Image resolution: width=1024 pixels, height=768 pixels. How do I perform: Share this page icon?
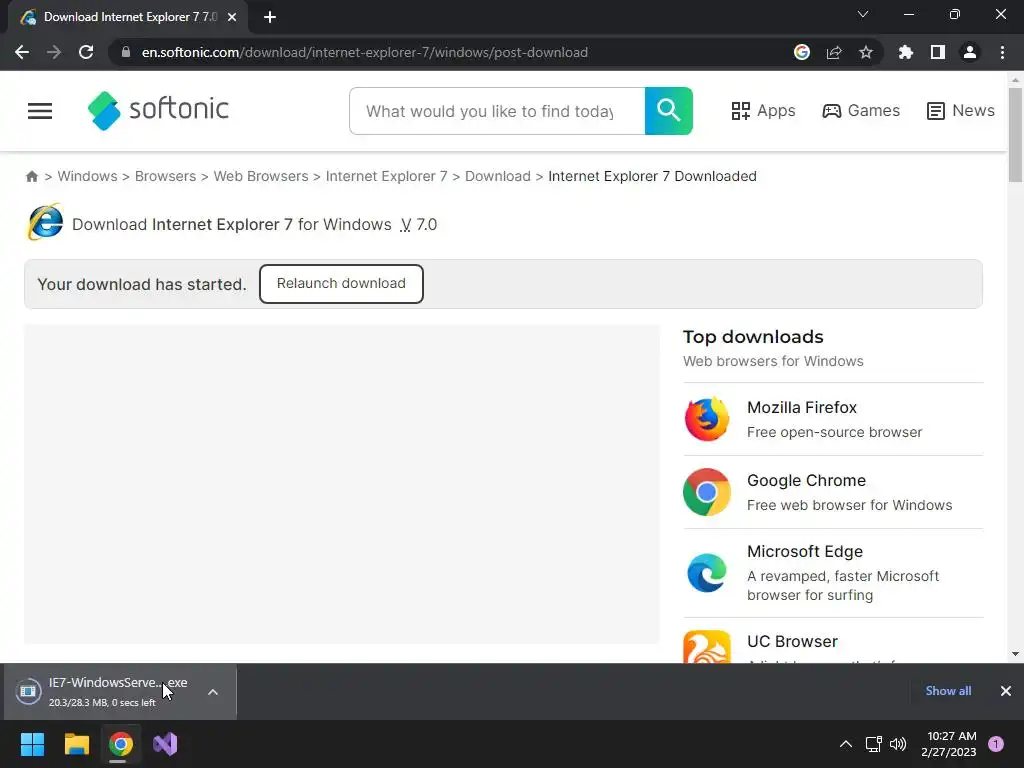[x=834, y=52]
